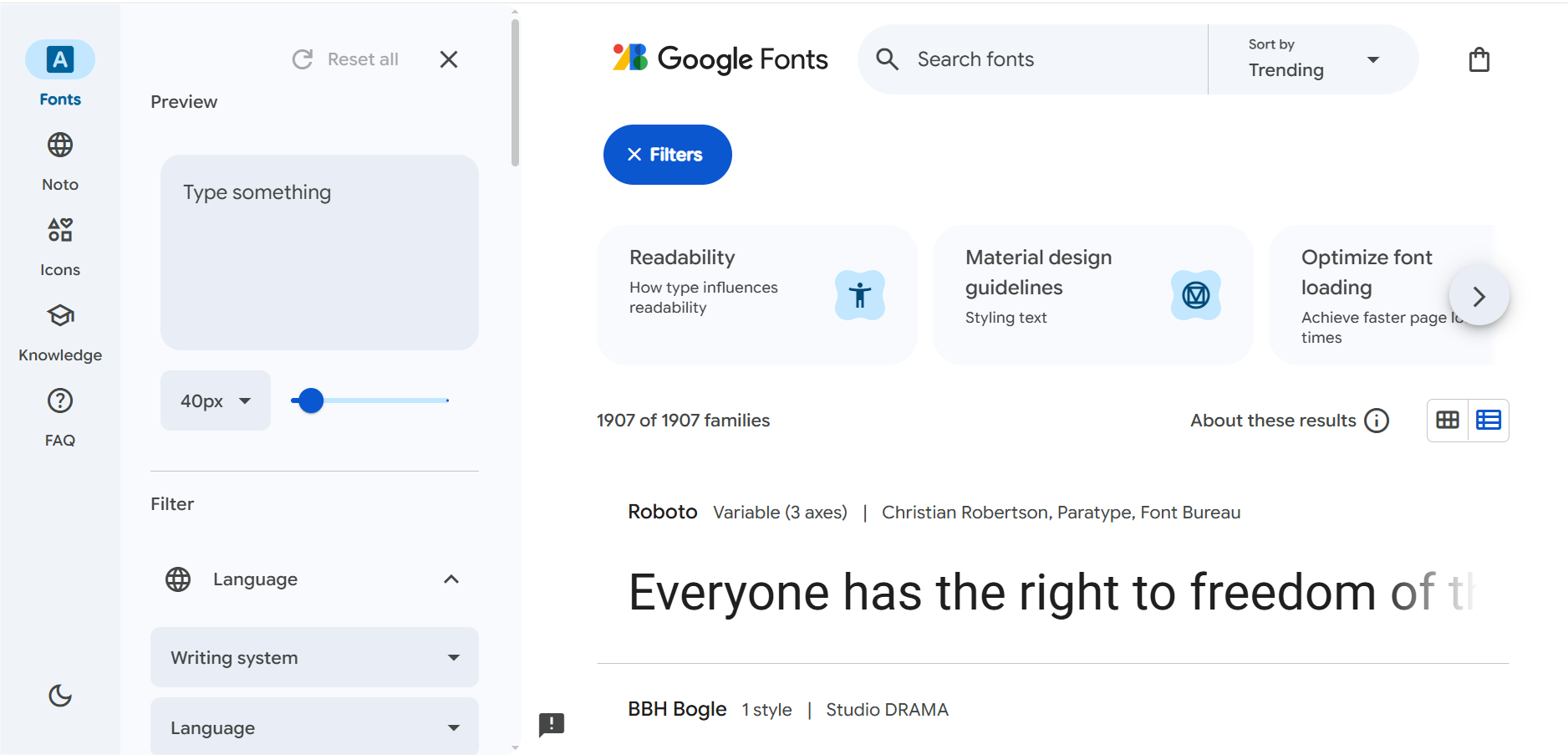
Task: Collapse the Language filter section
Action: point(451,579)
